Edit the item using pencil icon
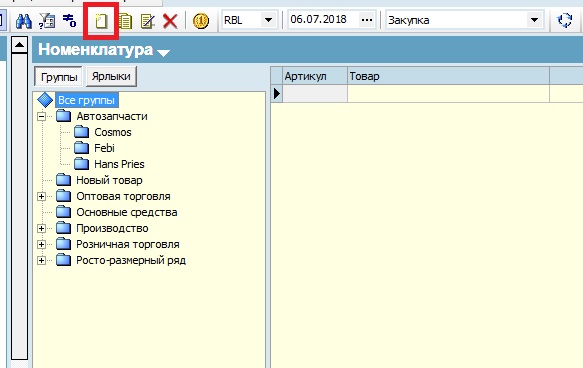This screenshot has width=583, height=368. (148, 21)
